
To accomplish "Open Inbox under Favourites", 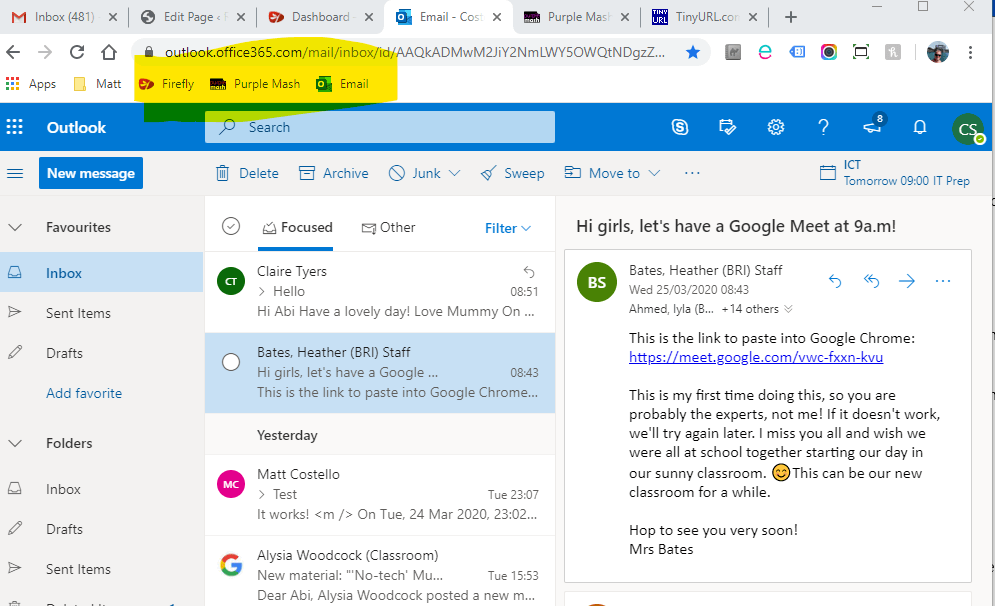I will [102, 273].
